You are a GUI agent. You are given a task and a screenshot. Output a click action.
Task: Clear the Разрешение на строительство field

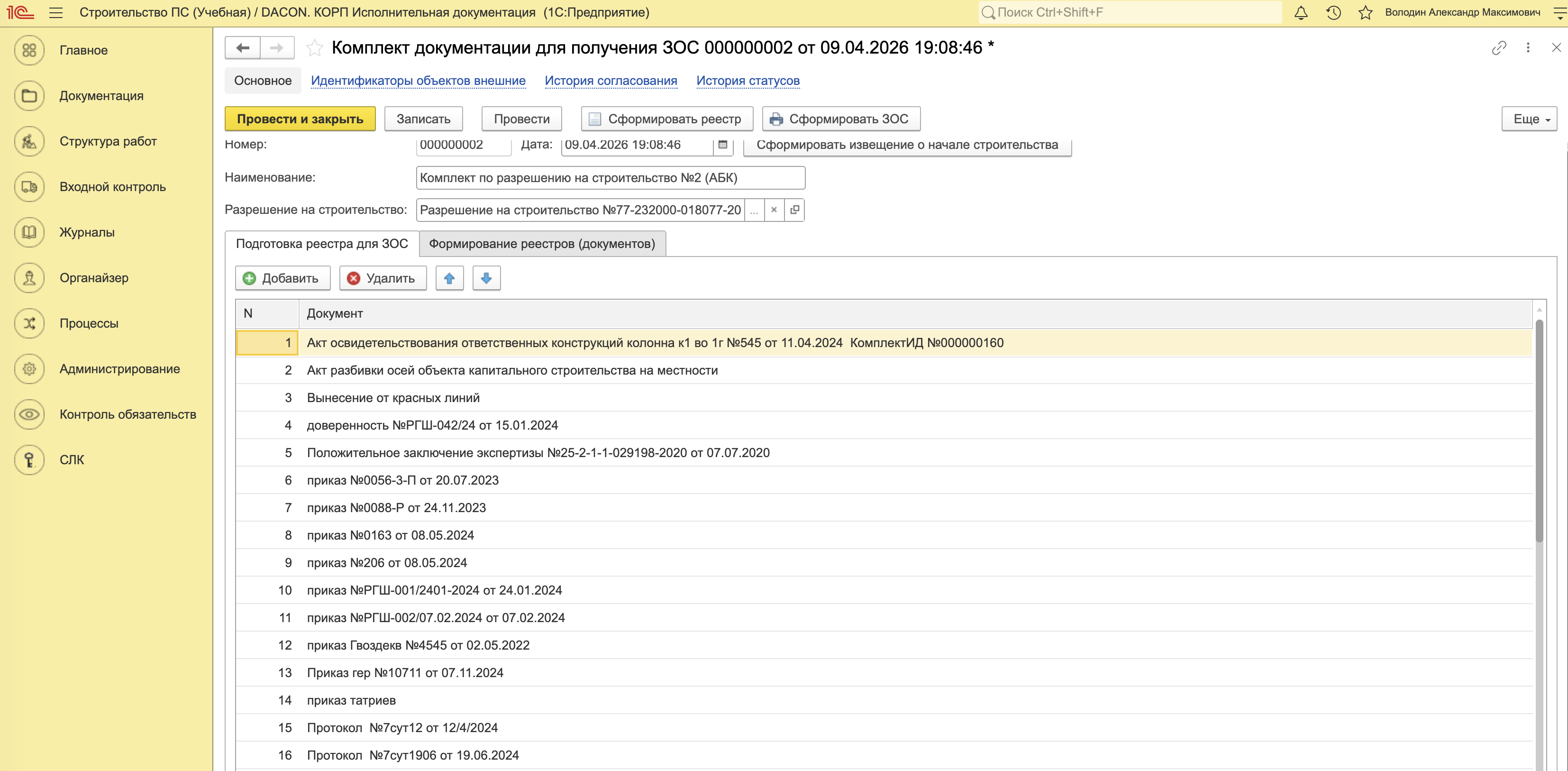[774, 210]
